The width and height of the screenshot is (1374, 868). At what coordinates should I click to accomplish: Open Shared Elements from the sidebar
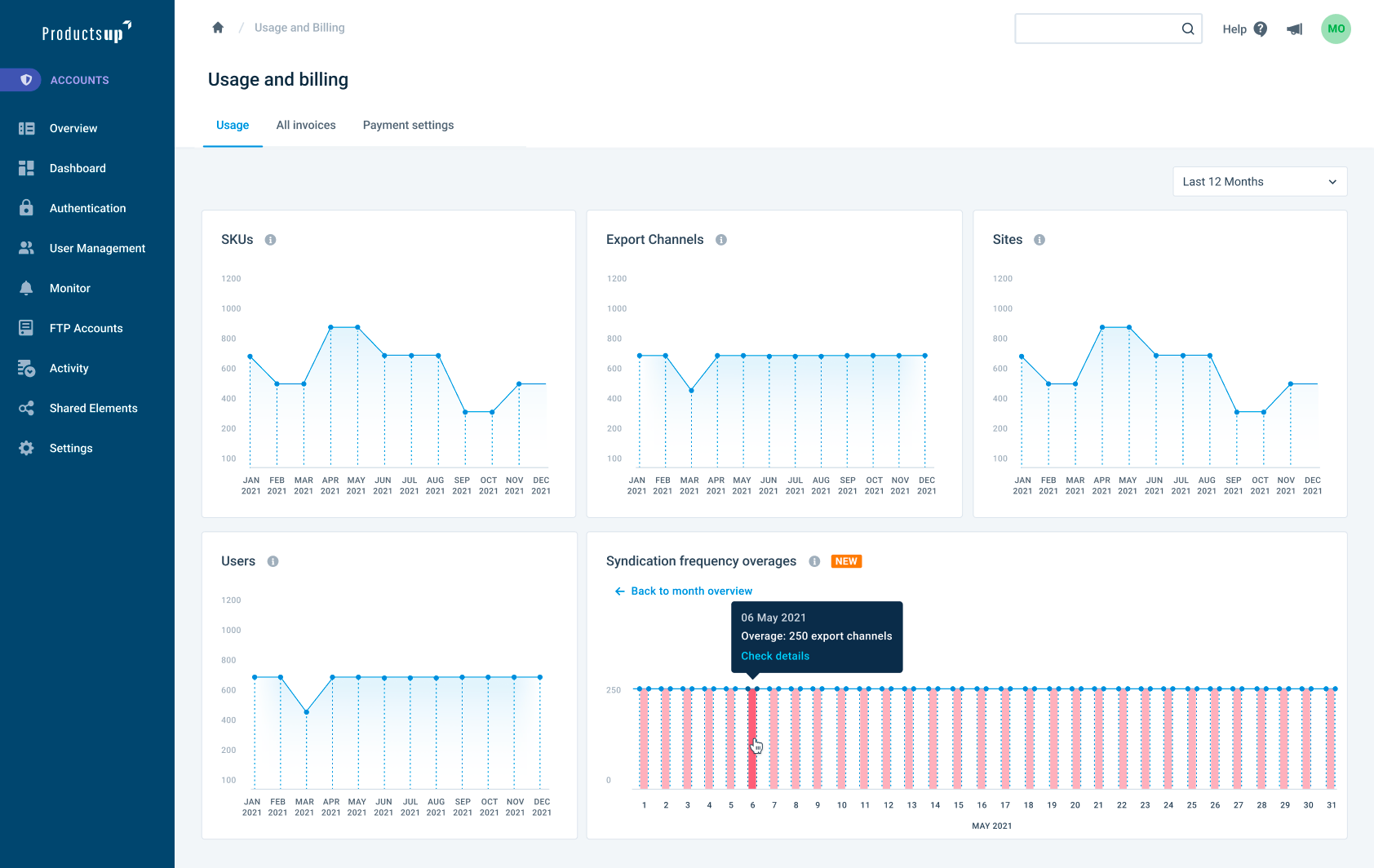93,409
